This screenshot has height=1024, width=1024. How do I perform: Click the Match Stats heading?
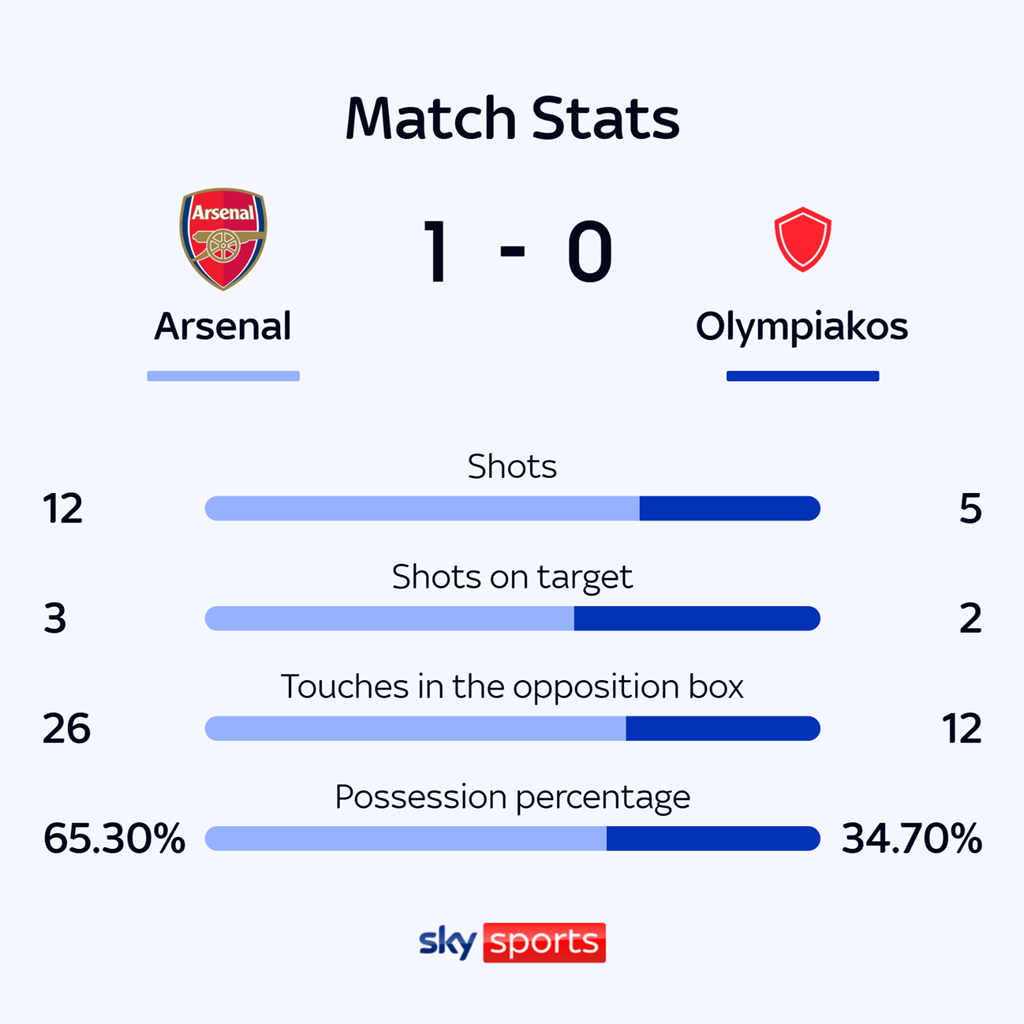pyautogui.click(x=512, y=119)
